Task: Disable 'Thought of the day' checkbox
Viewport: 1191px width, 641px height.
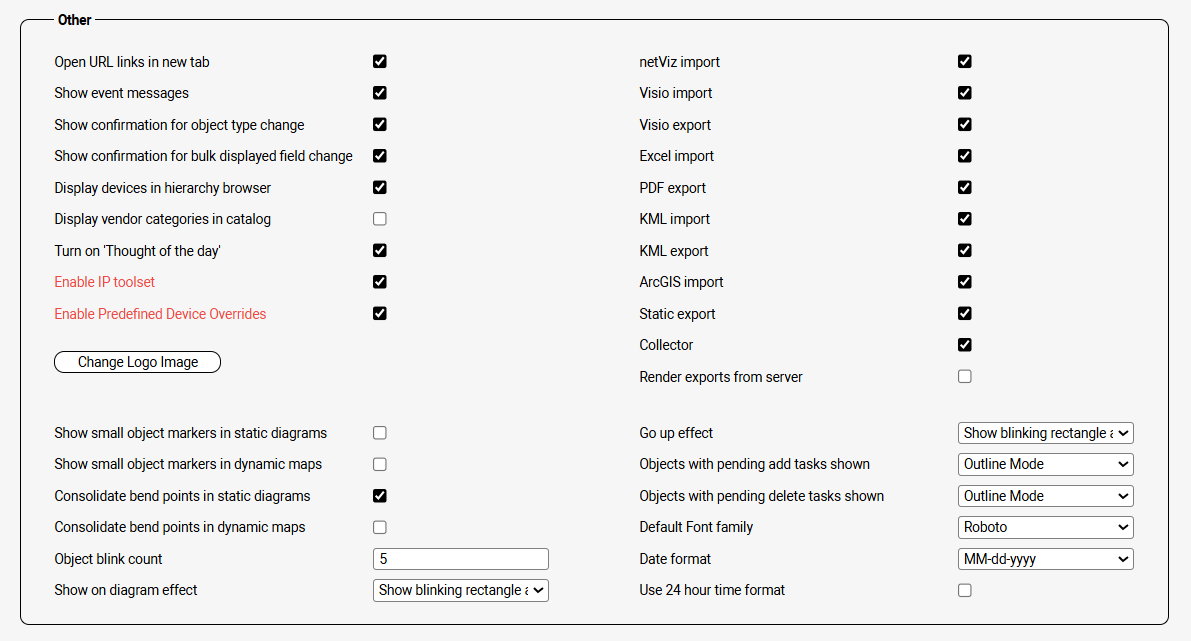Action: (380, 250)
